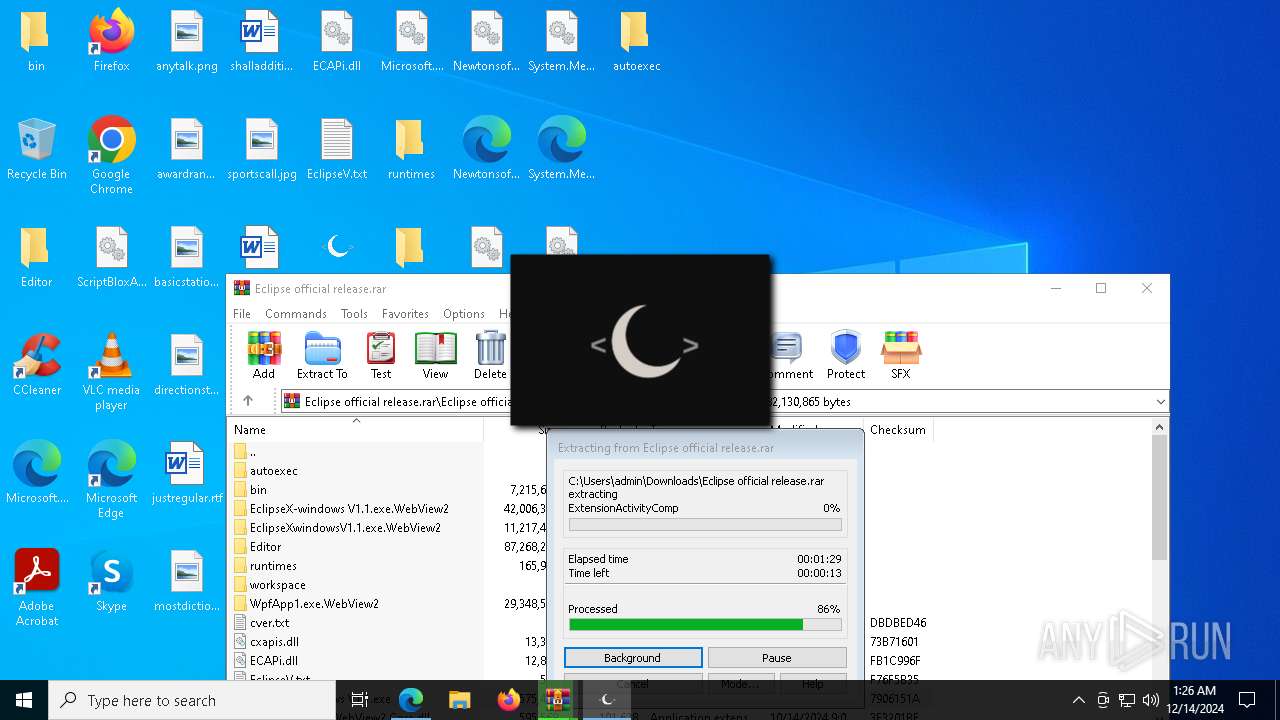Select the Newtonsof... Edge-icon desktop file
Screen dimensions: 1280x720
click(486, 150)
